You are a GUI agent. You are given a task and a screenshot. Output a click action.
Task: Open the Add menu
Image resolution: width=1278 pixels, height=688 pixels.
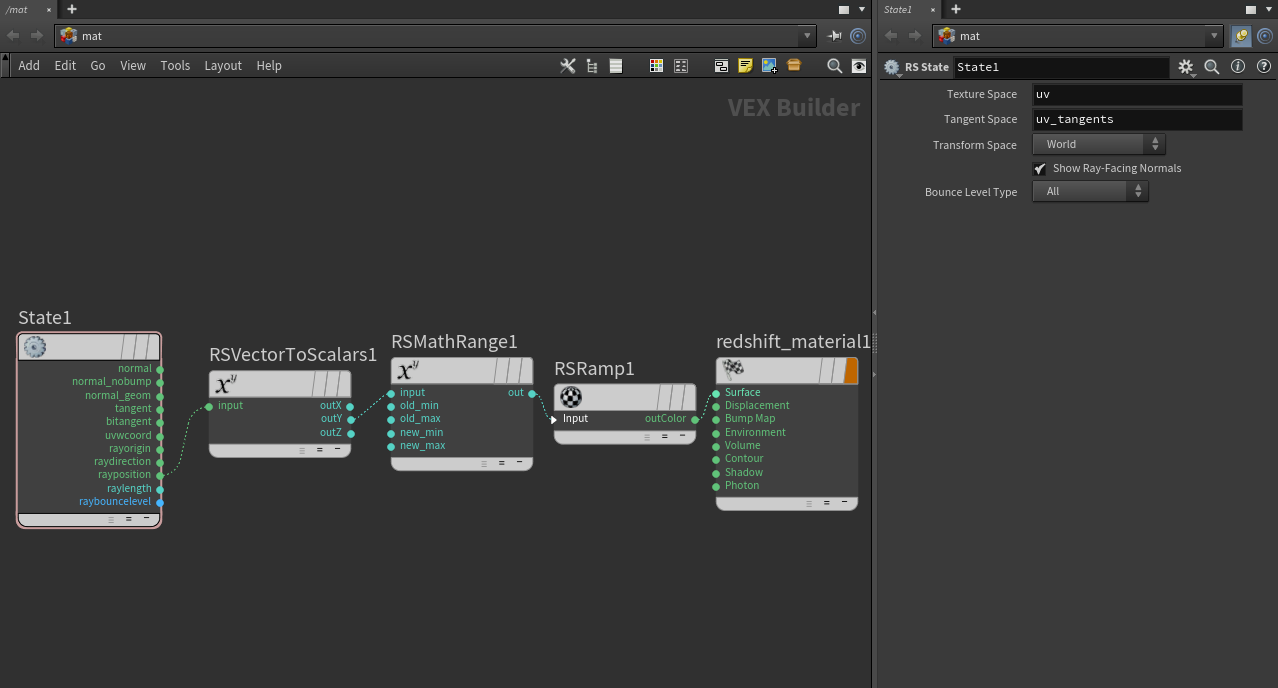[x=29, y=65]
